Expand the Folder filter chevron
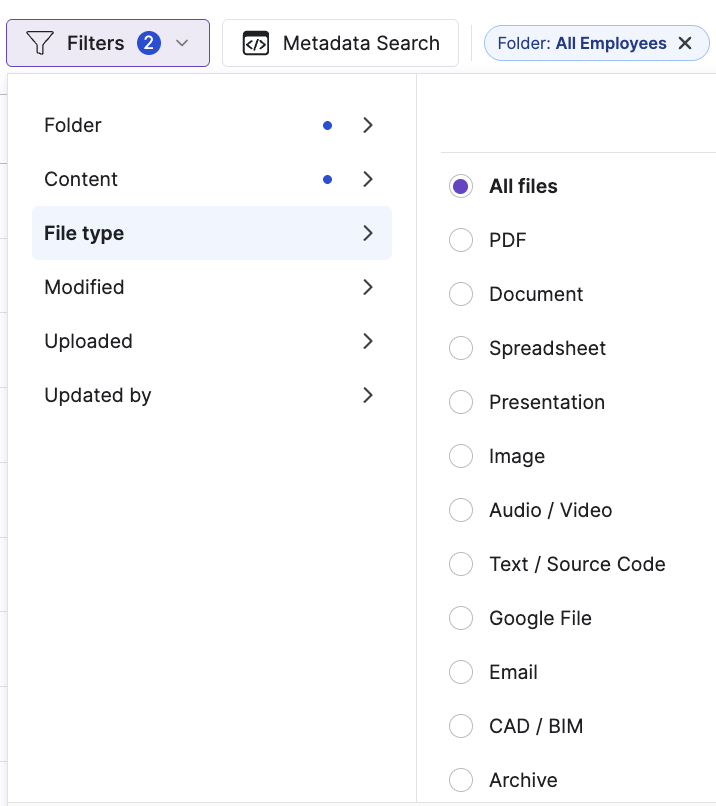Screen dimensions: 716x806 tap(368, 125)
